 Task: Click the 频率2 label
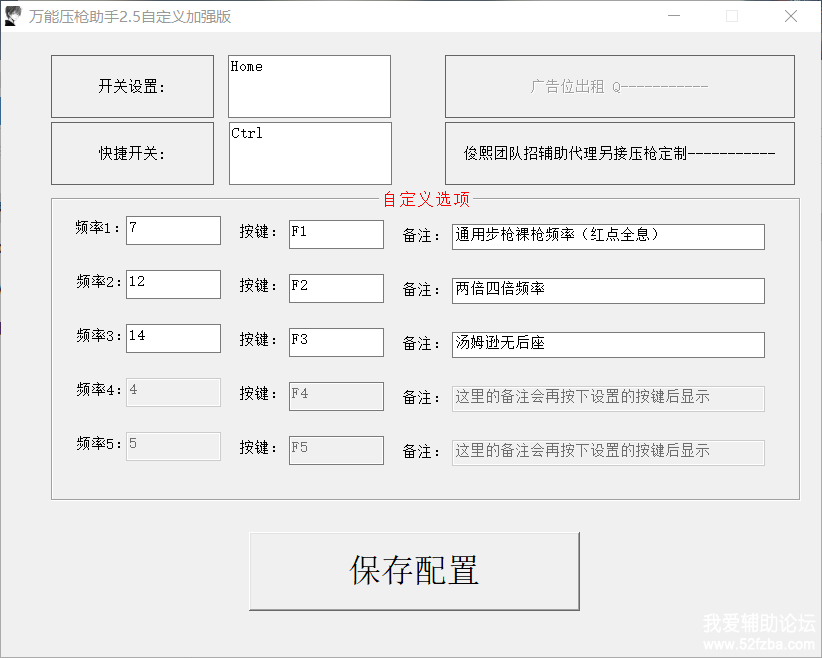[99, 282]
